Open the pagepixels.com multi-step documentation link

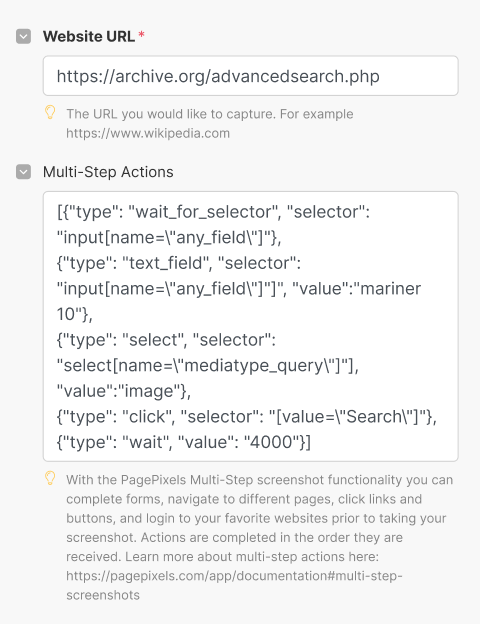(234, 585)
